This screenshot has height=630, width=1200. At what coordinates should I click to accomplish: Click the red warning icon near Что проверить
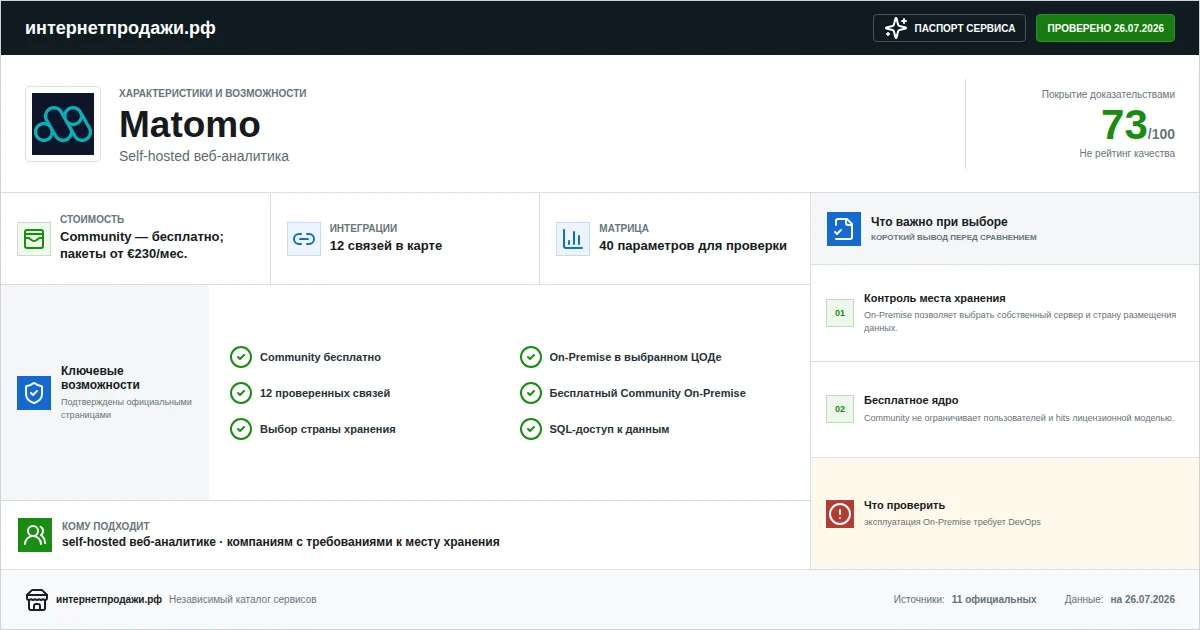[x=840, y=514]
